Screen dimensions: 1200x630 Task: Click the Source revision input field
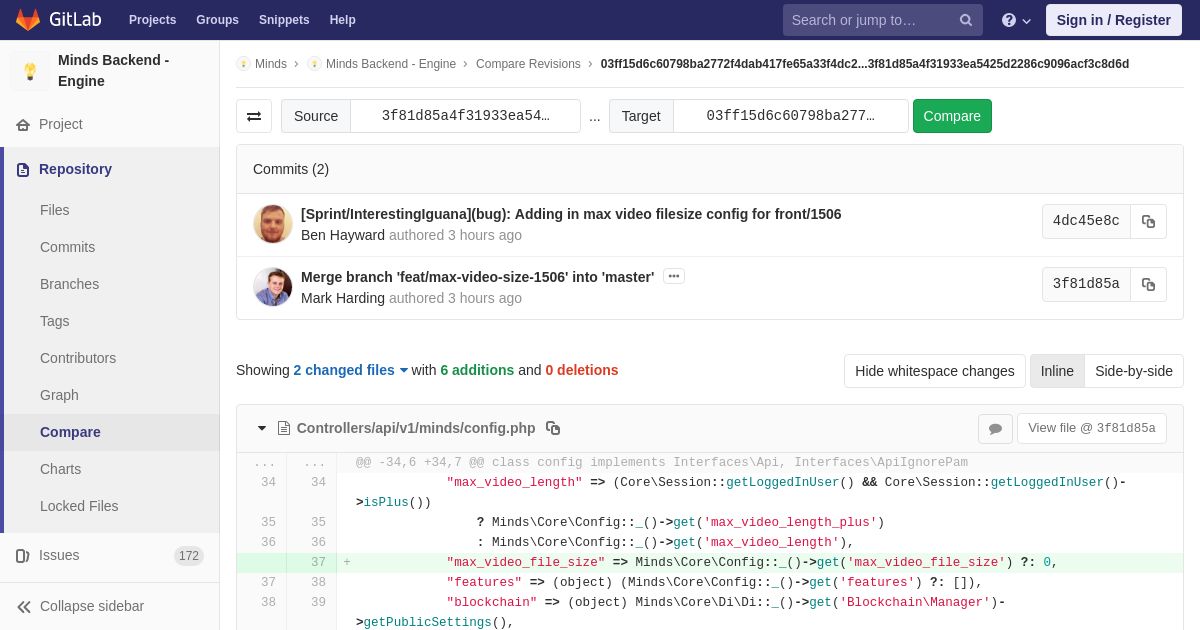click(465, 116)
